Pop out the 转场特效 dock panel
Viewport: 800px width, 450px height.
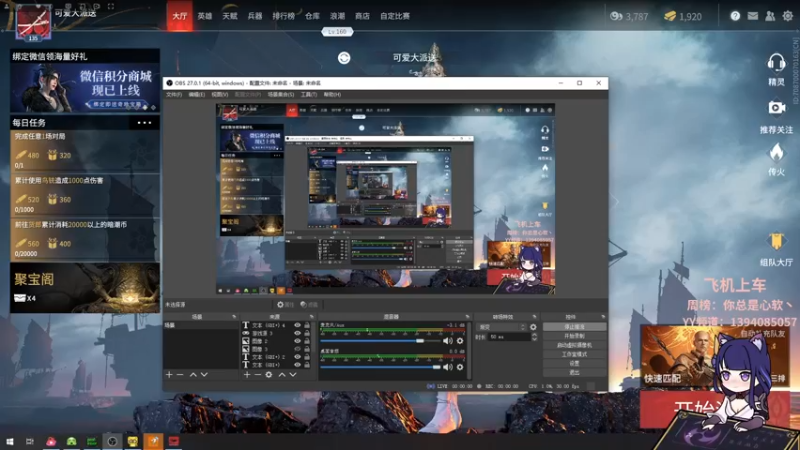[534, 317]
